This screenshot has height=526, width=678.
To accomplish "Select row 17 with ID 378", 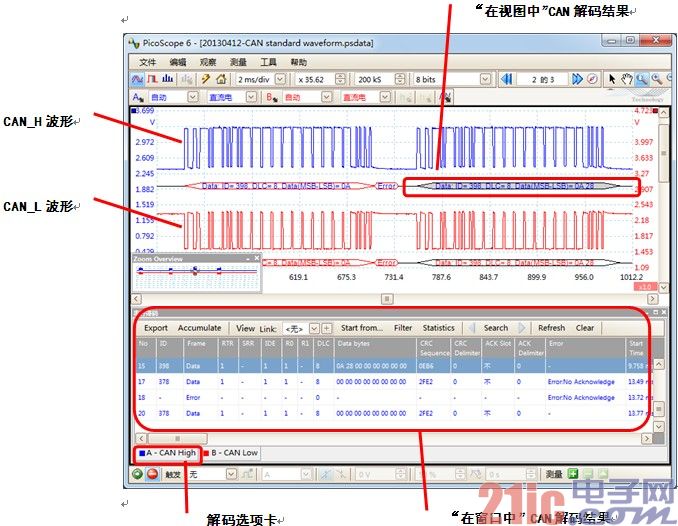I will click(x=393, y=382).
